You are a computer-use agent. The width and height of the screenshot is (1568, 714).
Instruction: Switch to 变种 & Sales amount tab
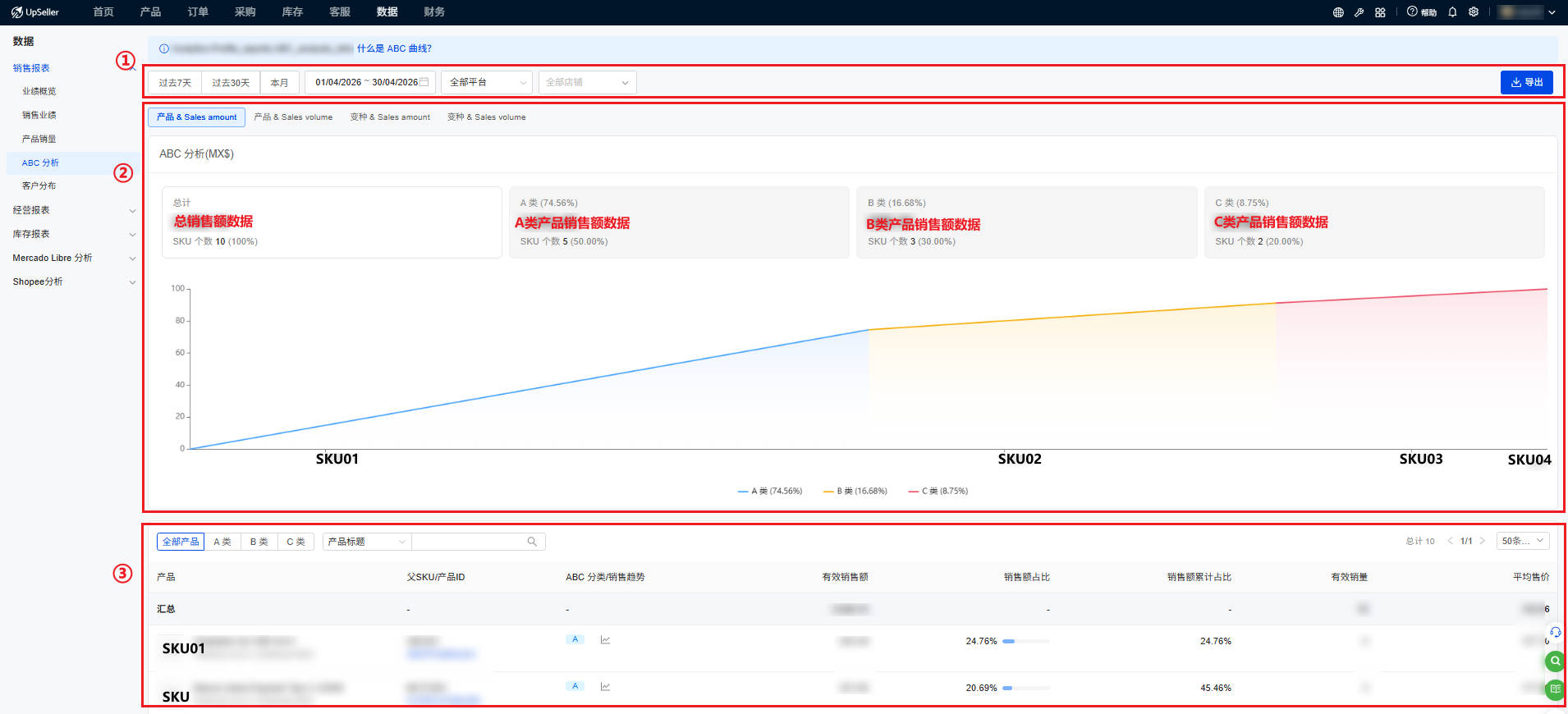pos(390,117)
